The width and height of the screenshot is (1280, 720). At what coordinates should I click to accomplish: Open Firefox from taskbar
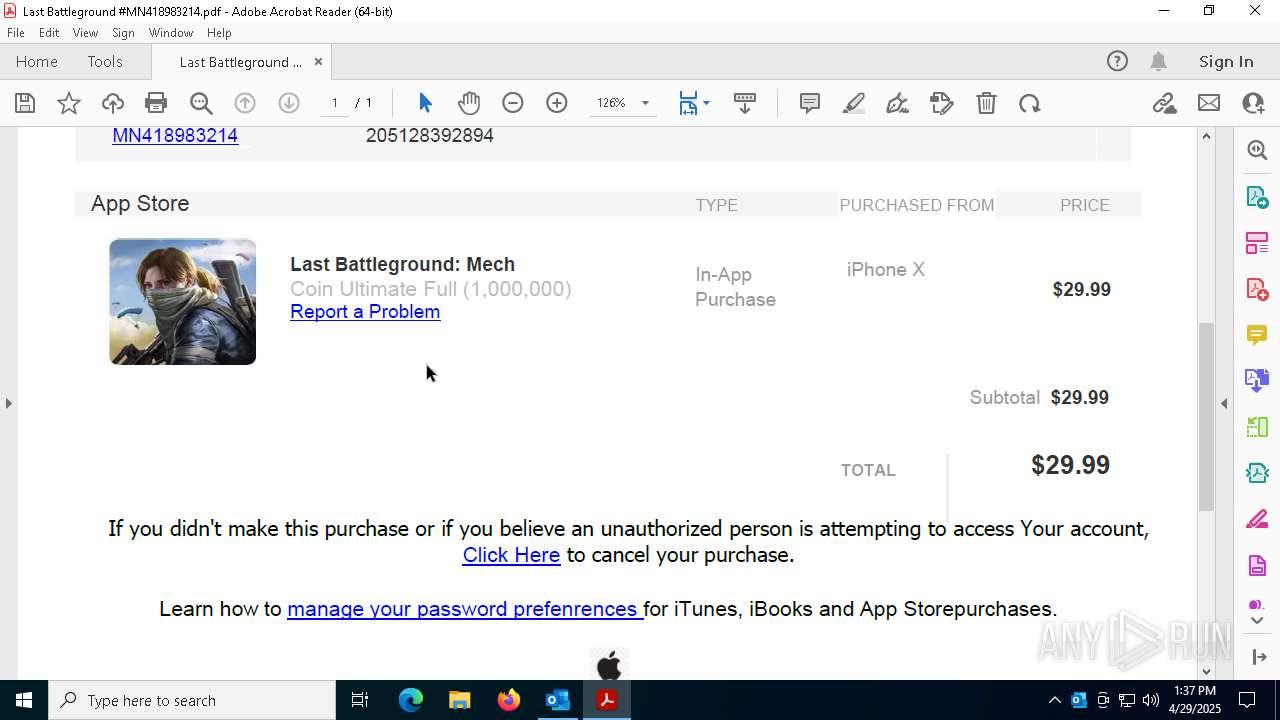point(509,700)
